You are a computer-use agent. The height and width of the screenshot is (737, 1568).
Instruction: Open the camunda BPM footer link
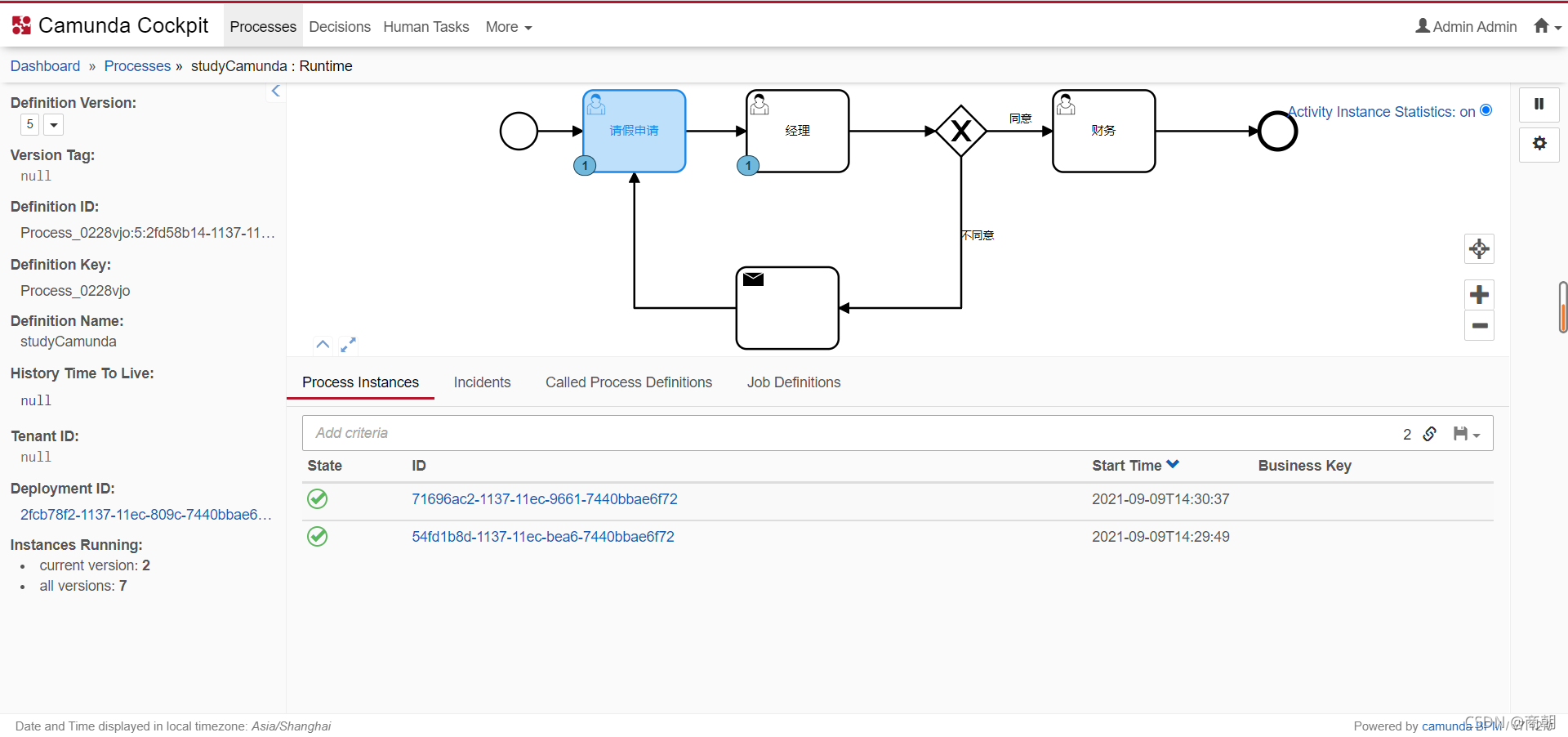pyautogui.click(x=1462, y=726)
